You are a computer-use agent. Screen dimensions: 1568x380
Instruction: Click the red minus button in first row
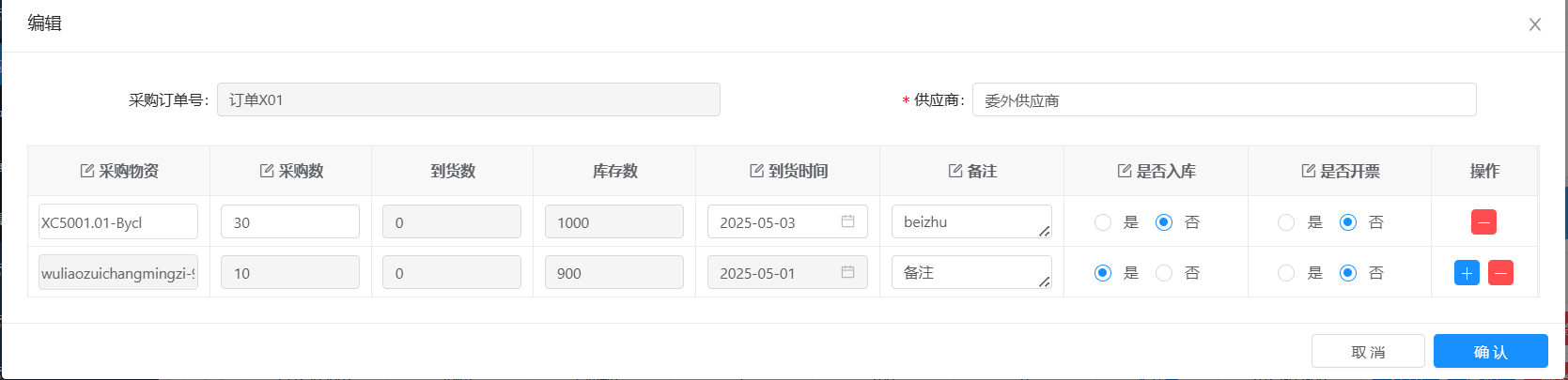click(1483, 222)
